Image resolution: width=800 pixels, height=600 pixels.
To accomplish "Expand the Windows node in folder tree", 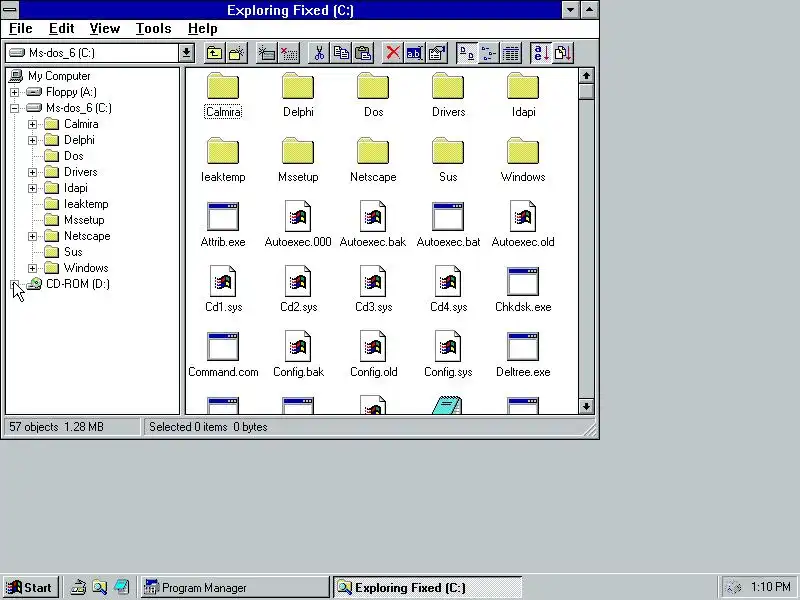I will coord(32,268).
